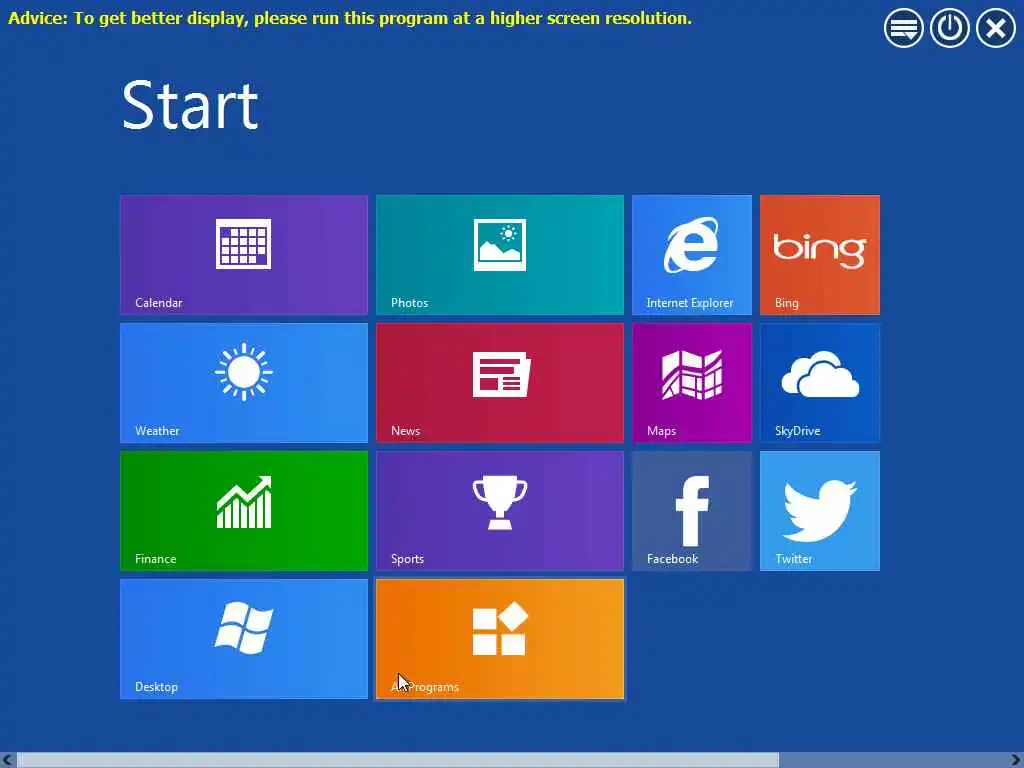
Task: Open the Bing tile
Action: click(x=820, y=255)
